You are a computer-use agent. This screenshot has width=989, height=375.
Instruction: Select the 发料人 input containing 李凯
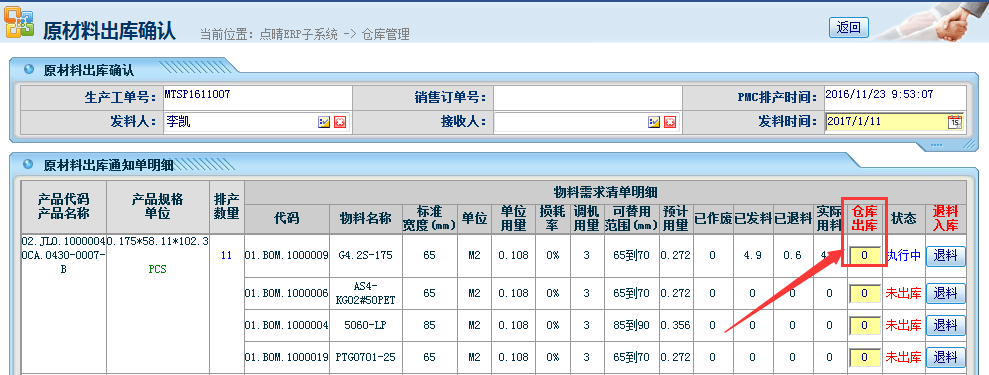pyautogui.click(x=240, y=122)
